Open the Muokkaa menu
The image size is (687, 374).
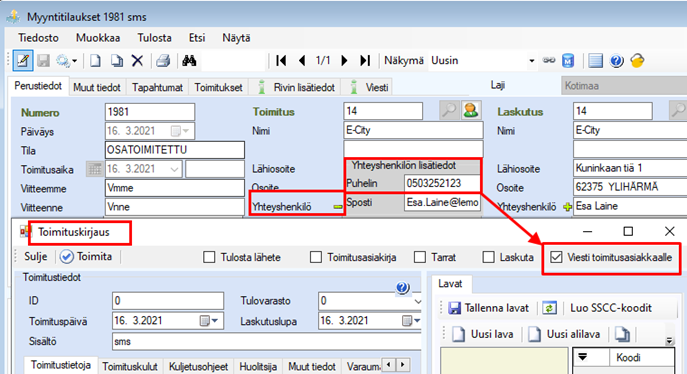(x=98, y=38)
